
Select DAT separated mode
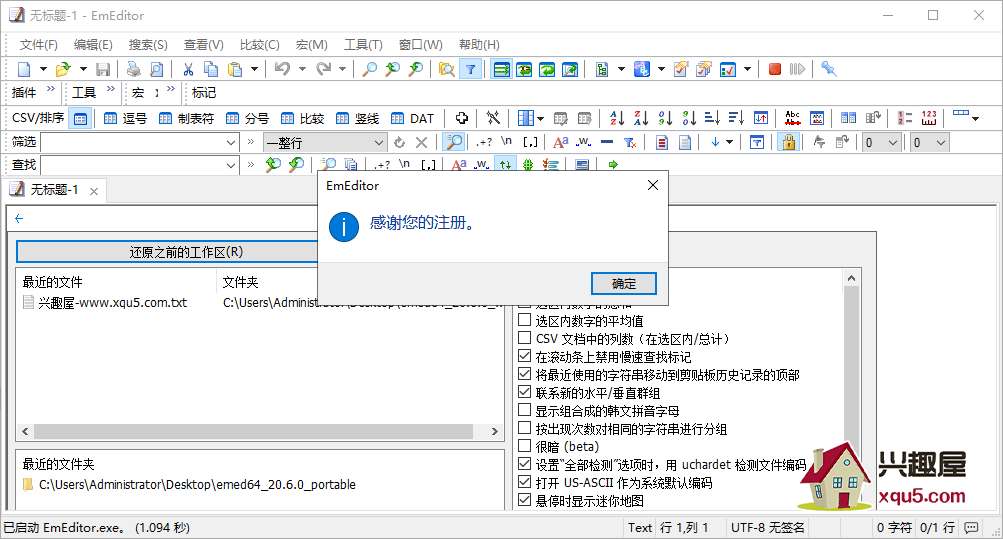click(x=413, y=118)
